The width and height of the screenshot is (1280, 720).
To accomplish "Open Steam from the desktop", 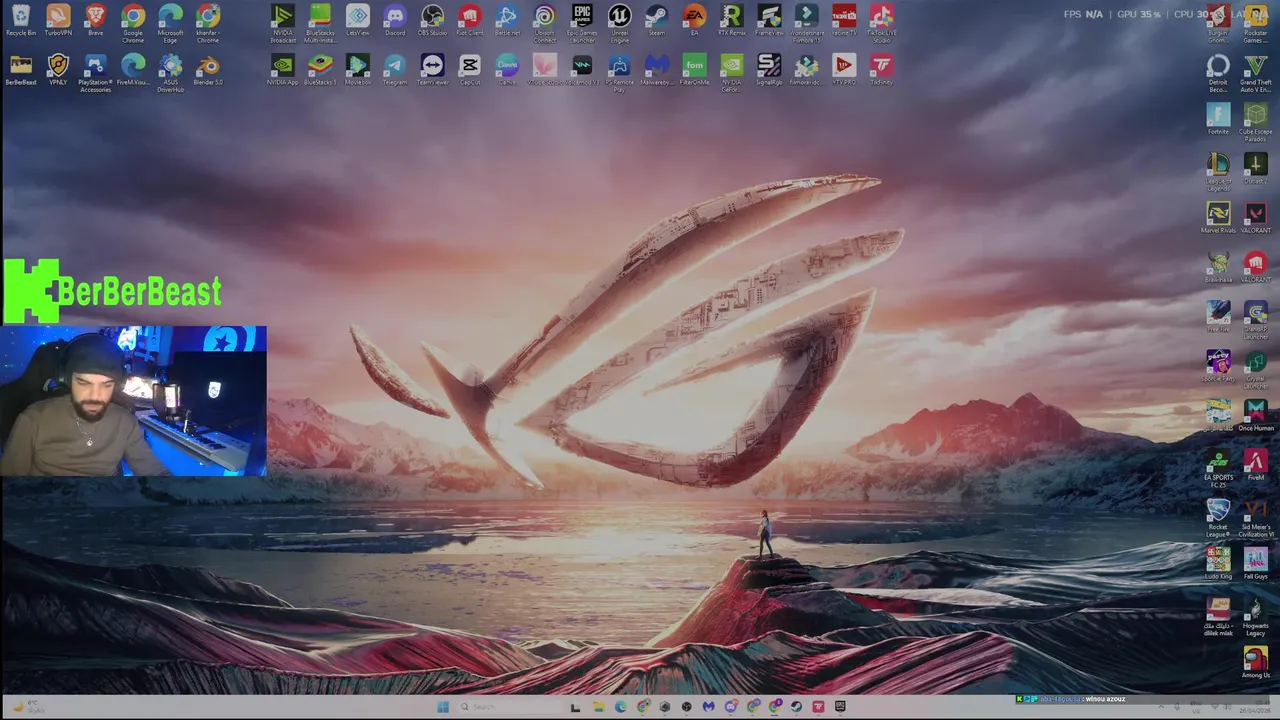I will [657, 20].
